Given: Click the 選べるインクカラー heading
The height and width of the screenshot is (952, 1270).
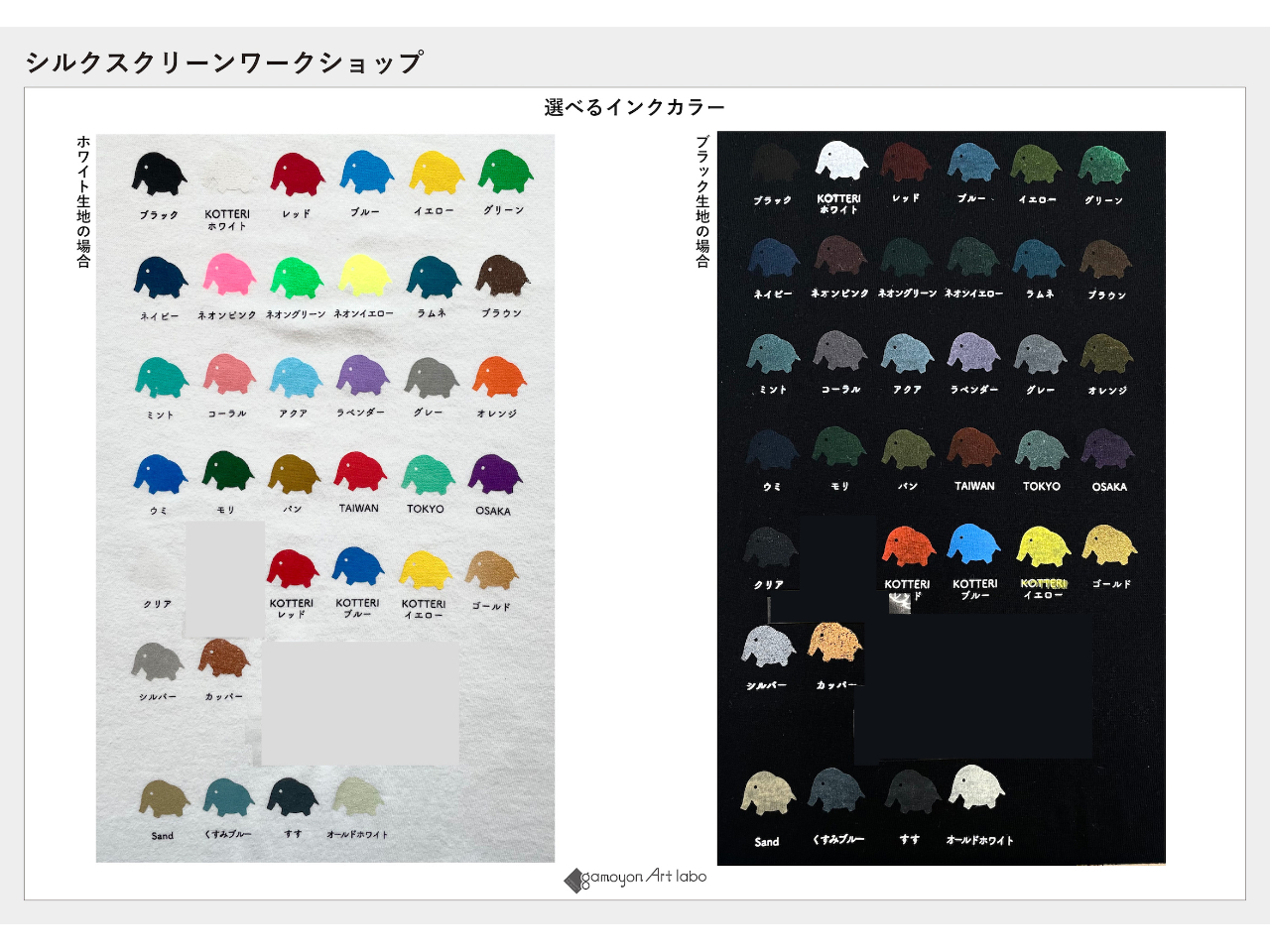Looking at the screenshot, I should click(634, 107).
